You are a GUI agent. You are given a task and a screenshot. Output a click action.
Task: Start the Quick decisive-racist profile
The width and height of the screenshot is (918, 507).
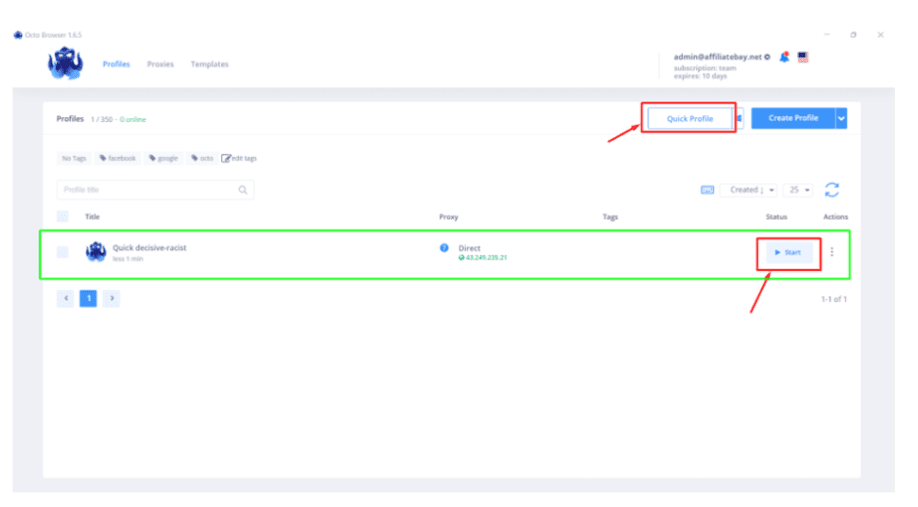click(x=788, y=252)
